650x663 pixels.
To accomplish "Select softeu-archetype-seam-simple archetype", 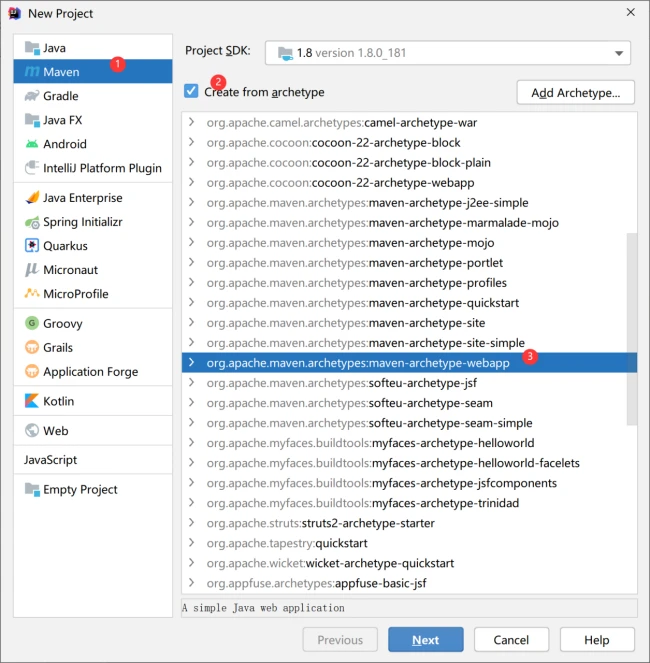I will pos(409,423).
